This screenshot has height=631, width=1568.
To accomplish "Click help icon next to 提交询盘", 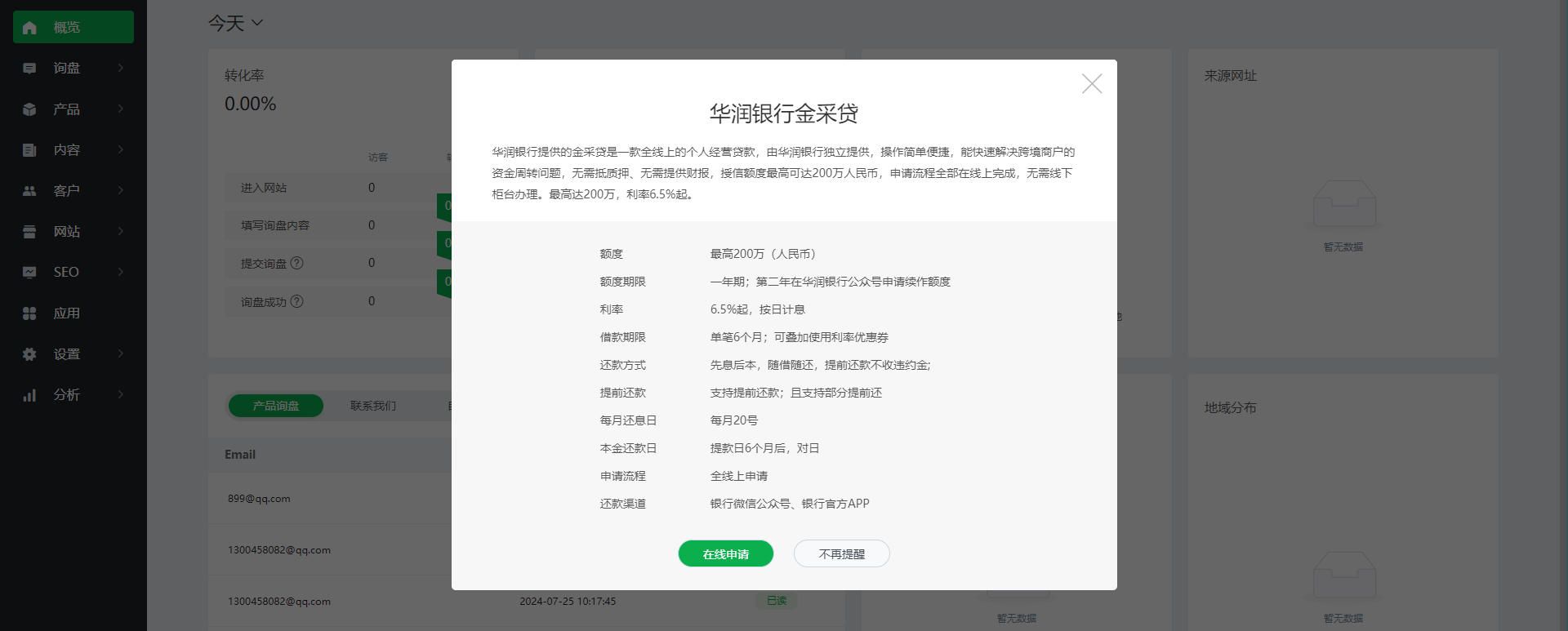I will [x=297, y=263].
